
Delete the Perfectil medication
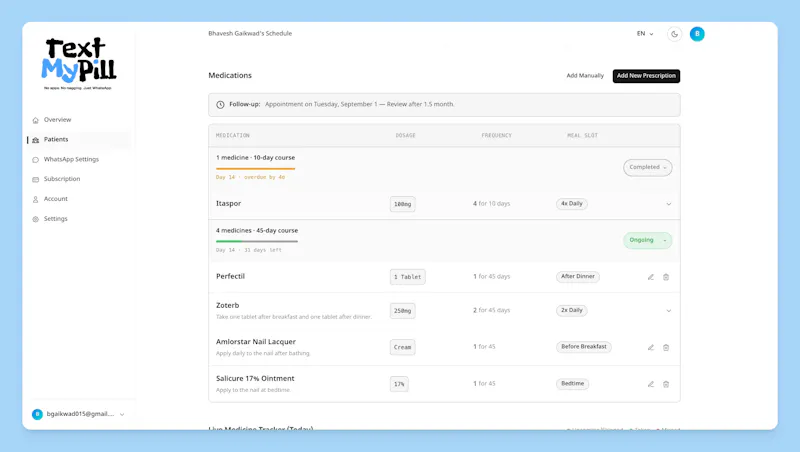[666, 277]
